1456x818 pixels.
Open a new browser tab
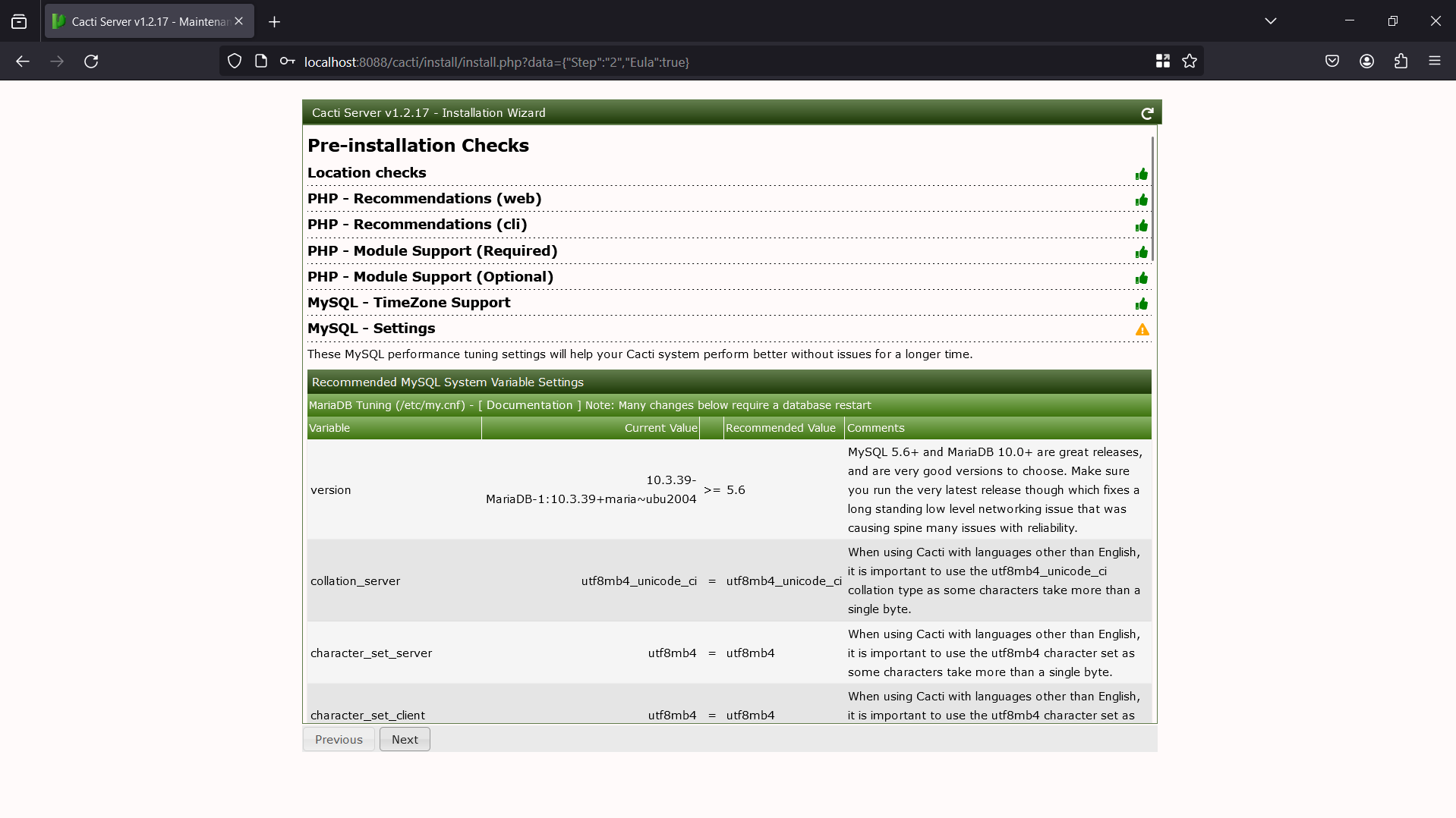[274, 22]
